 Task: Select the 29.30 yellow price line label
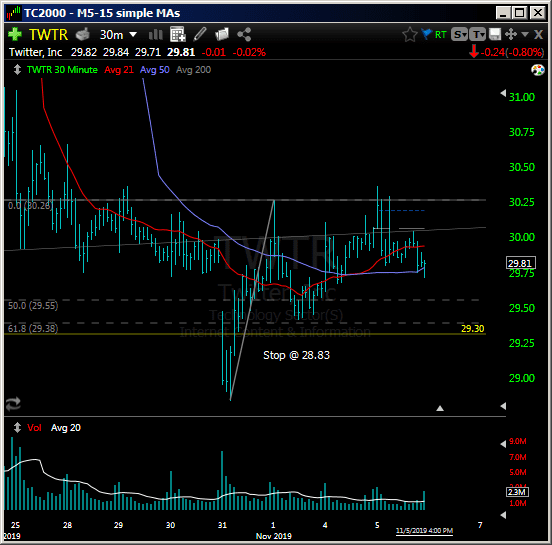click(472, 328)
